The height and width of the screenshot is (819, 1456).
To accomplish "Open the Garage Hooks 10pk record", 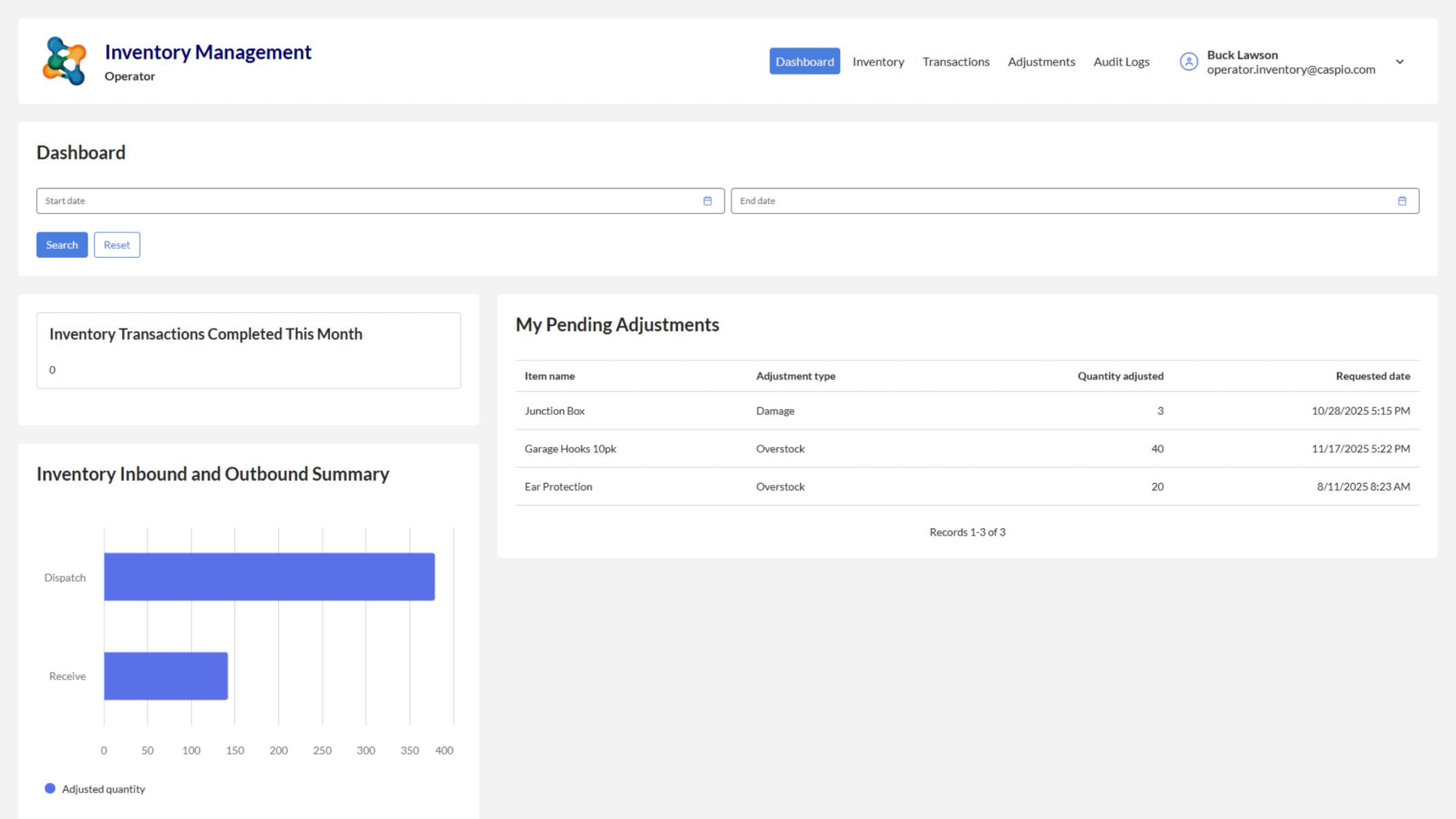I will (570, 448).
